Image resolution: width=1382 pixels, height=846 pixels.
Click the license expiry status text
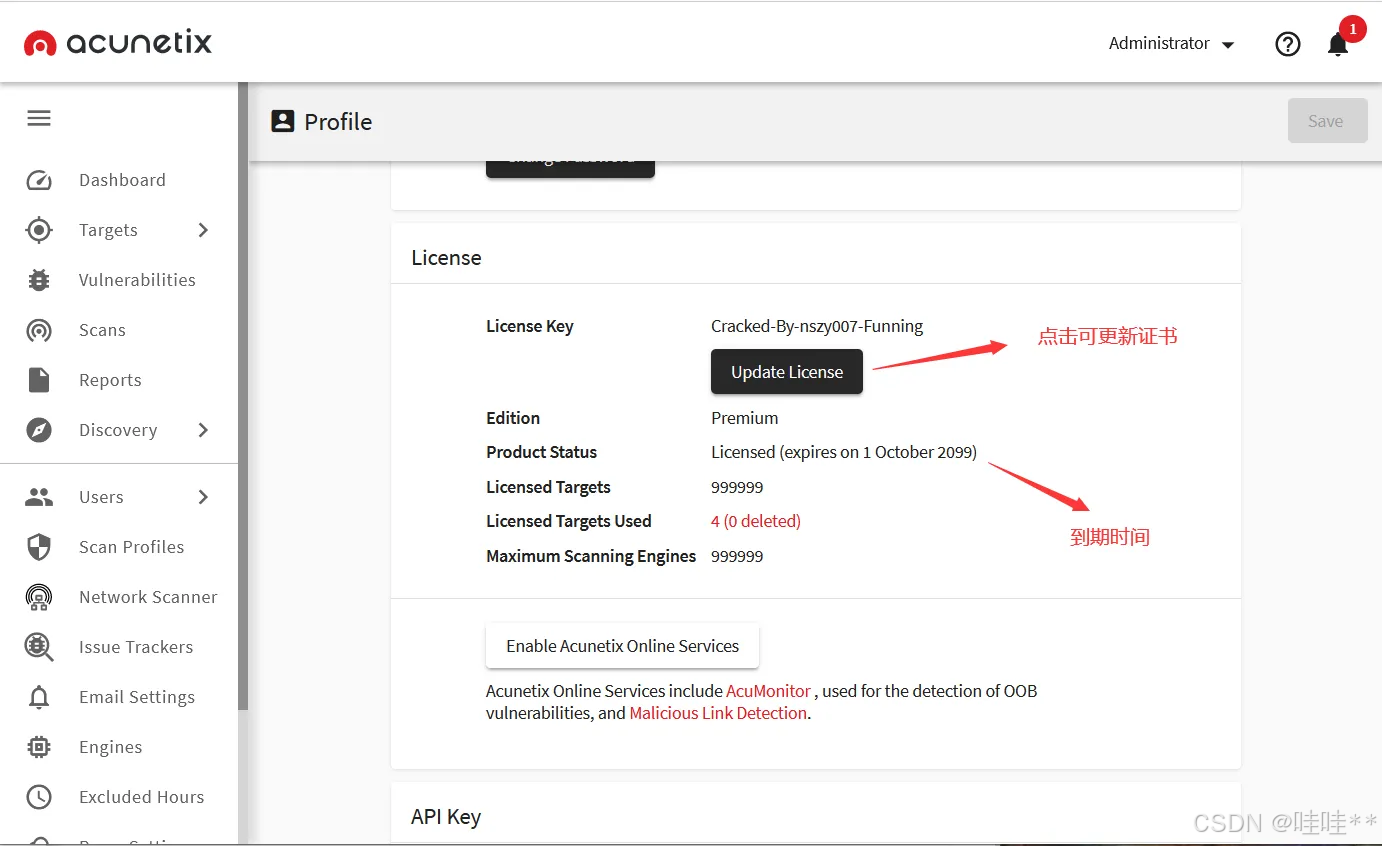click(x=844, y=452)
